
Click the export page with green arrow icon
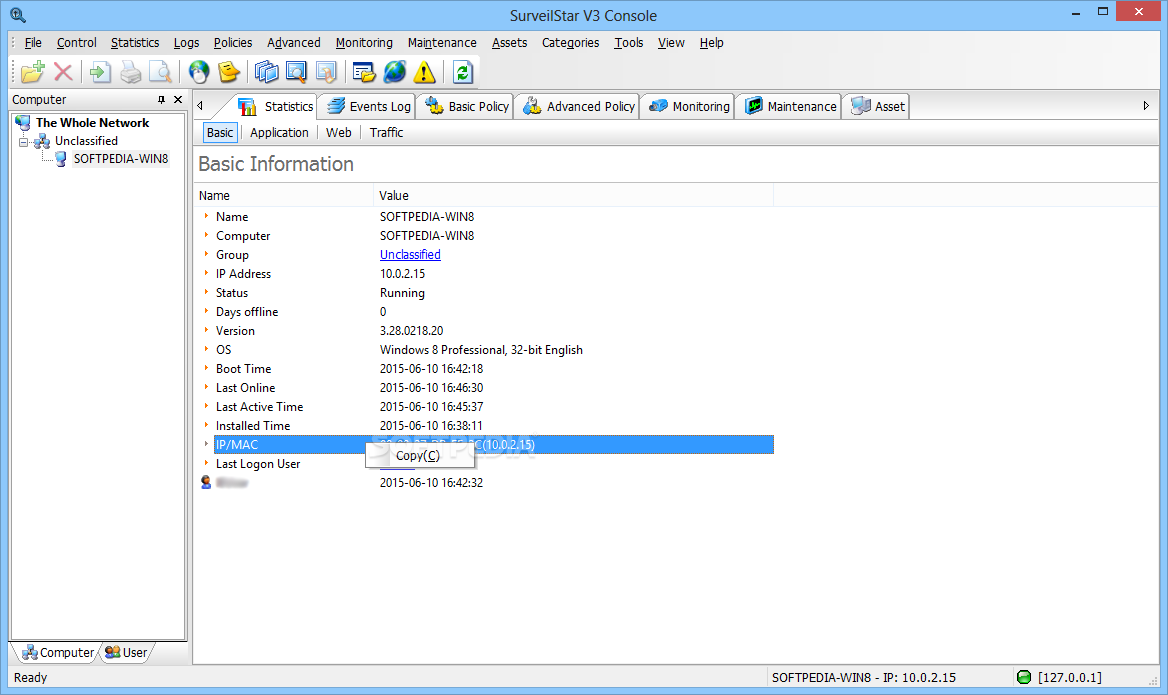(100, 72)
